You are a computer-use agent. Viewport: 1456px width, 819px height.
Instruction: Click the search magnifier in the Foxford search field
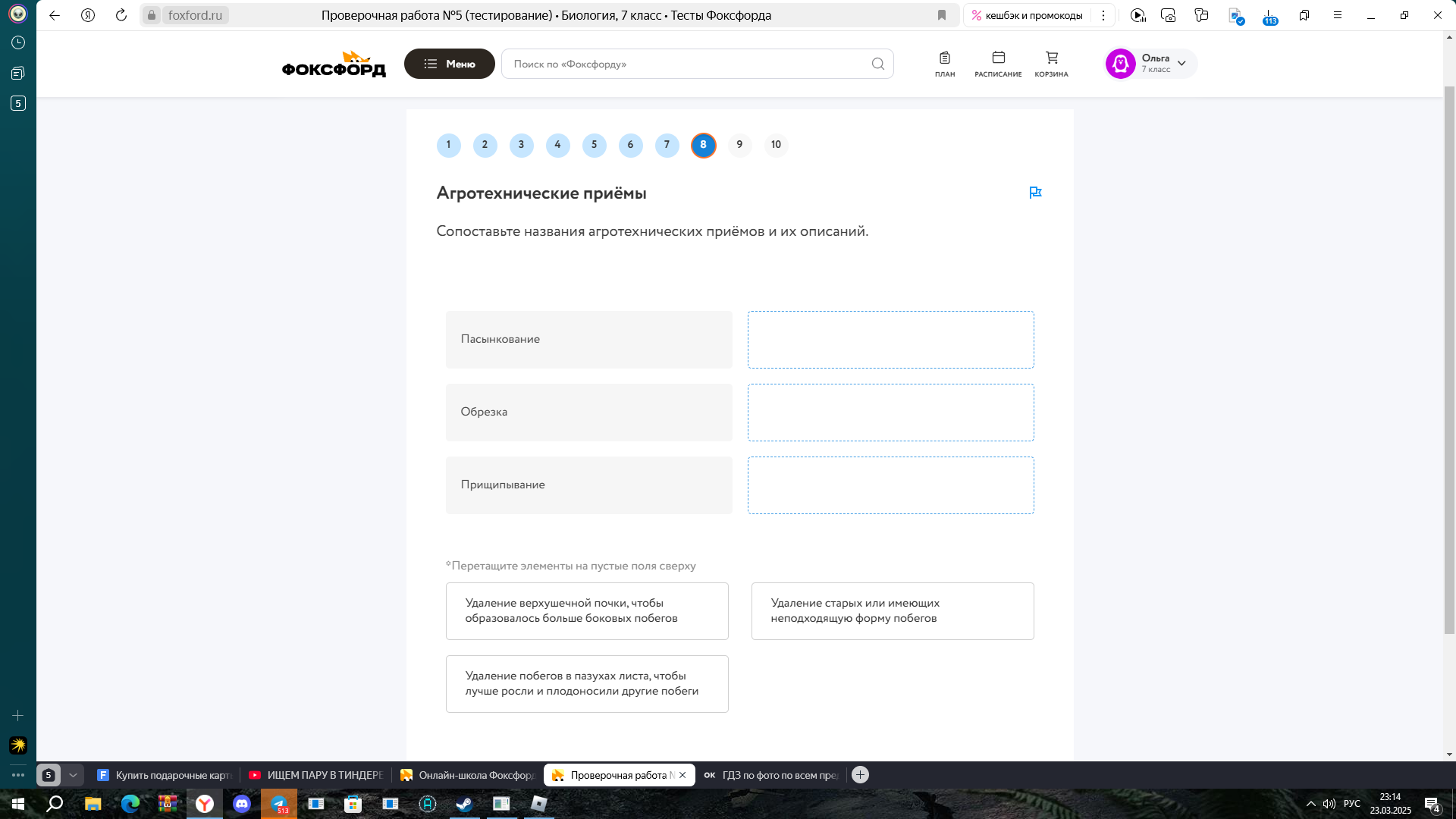click(878, 64)
